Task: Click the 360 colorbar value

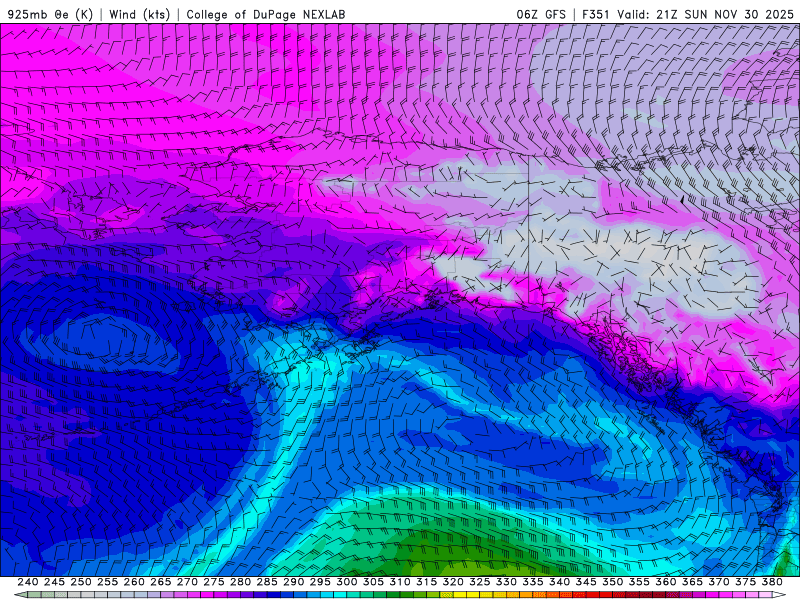Action: (666, 582)
